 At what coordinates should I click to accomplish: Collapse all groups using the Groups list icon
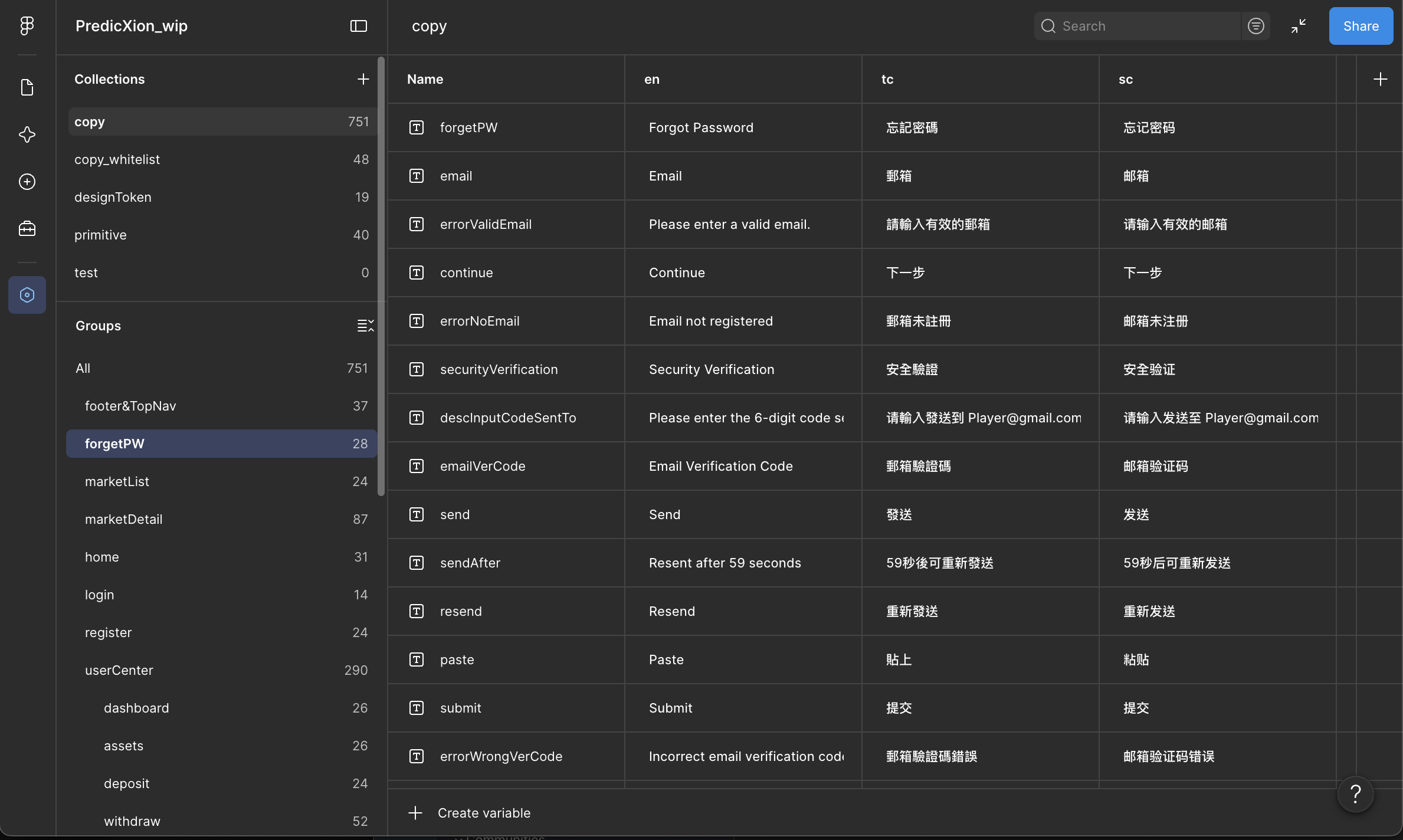(x=365, y=326)
